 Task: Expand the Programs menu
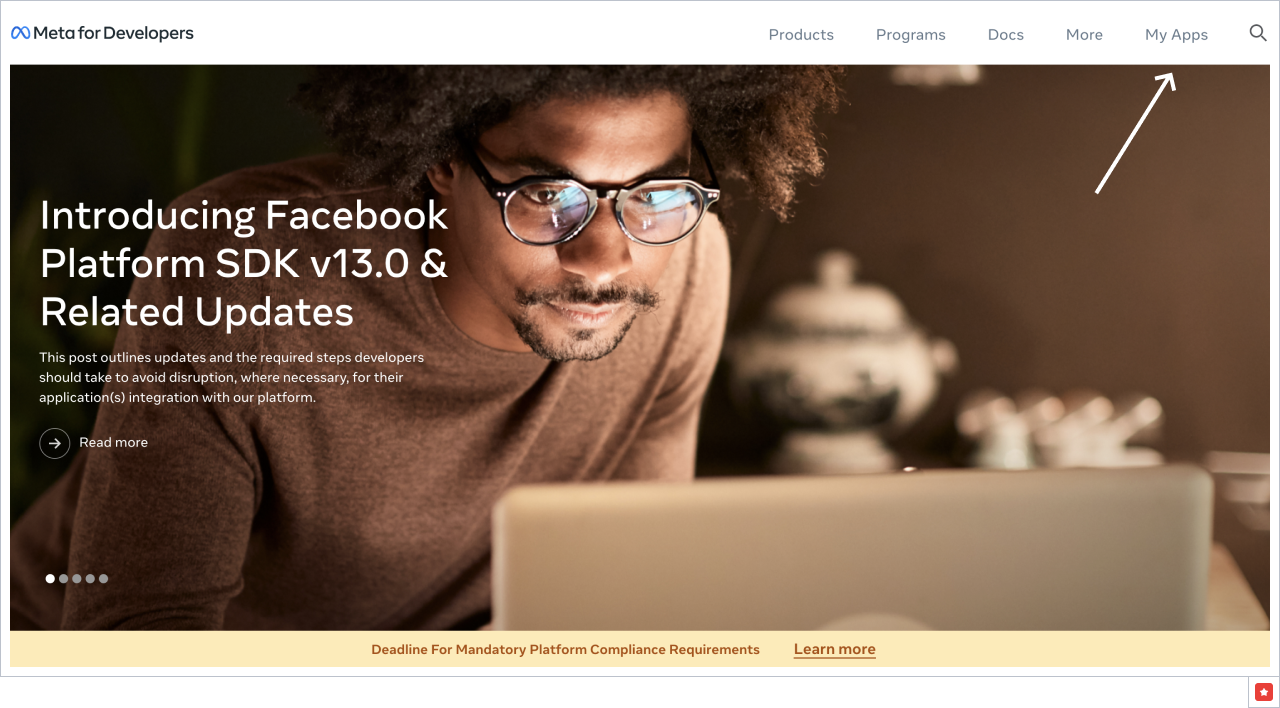[911, 34]
